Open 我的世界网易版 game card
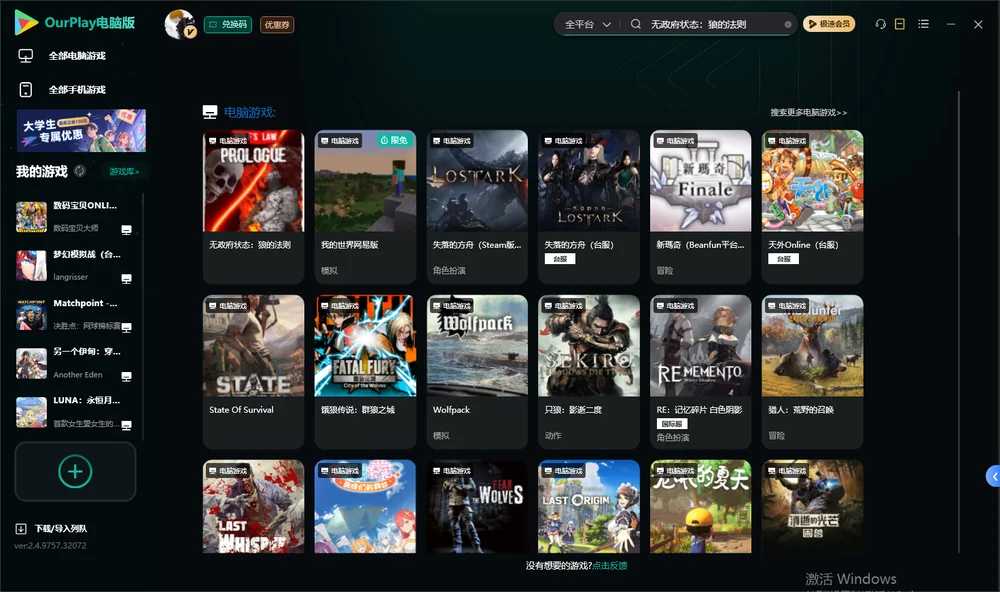The width and height of the screenshot is (1000, 592). click(x=365, y=207)
